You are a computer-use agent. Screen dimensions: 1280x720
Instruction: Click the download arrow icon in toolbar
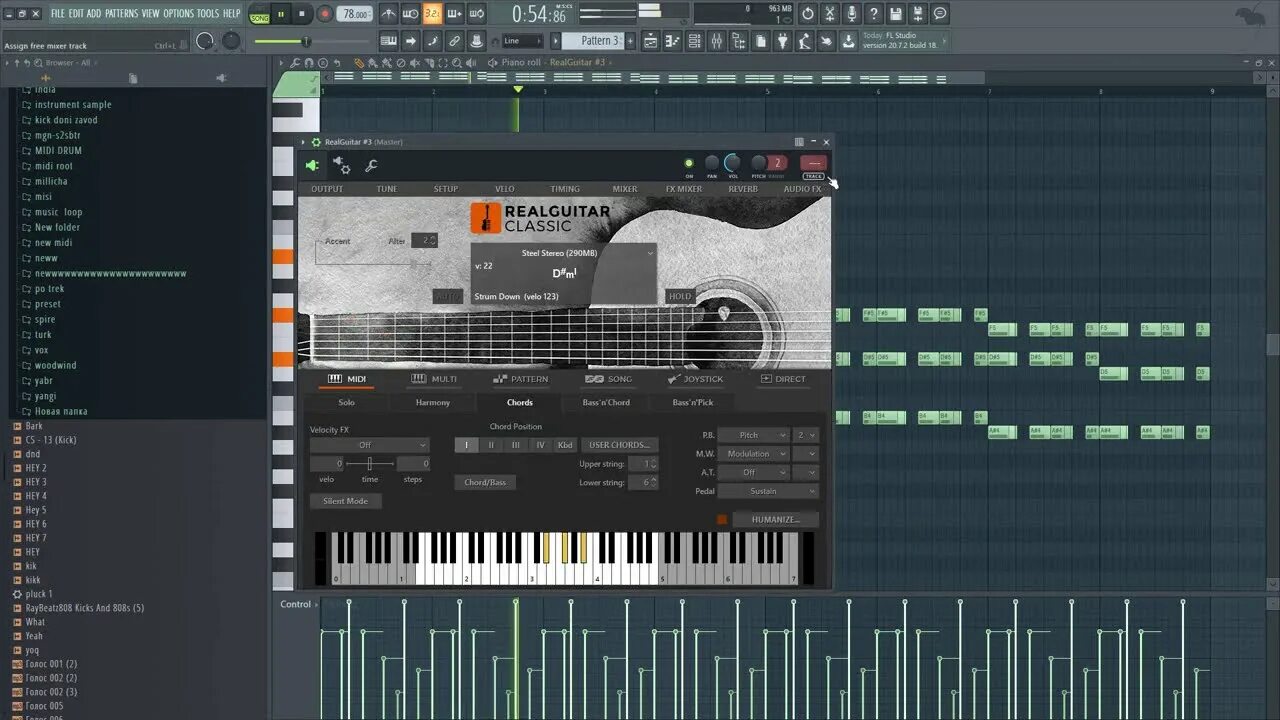pyautogui.click(x=848, y=41)
